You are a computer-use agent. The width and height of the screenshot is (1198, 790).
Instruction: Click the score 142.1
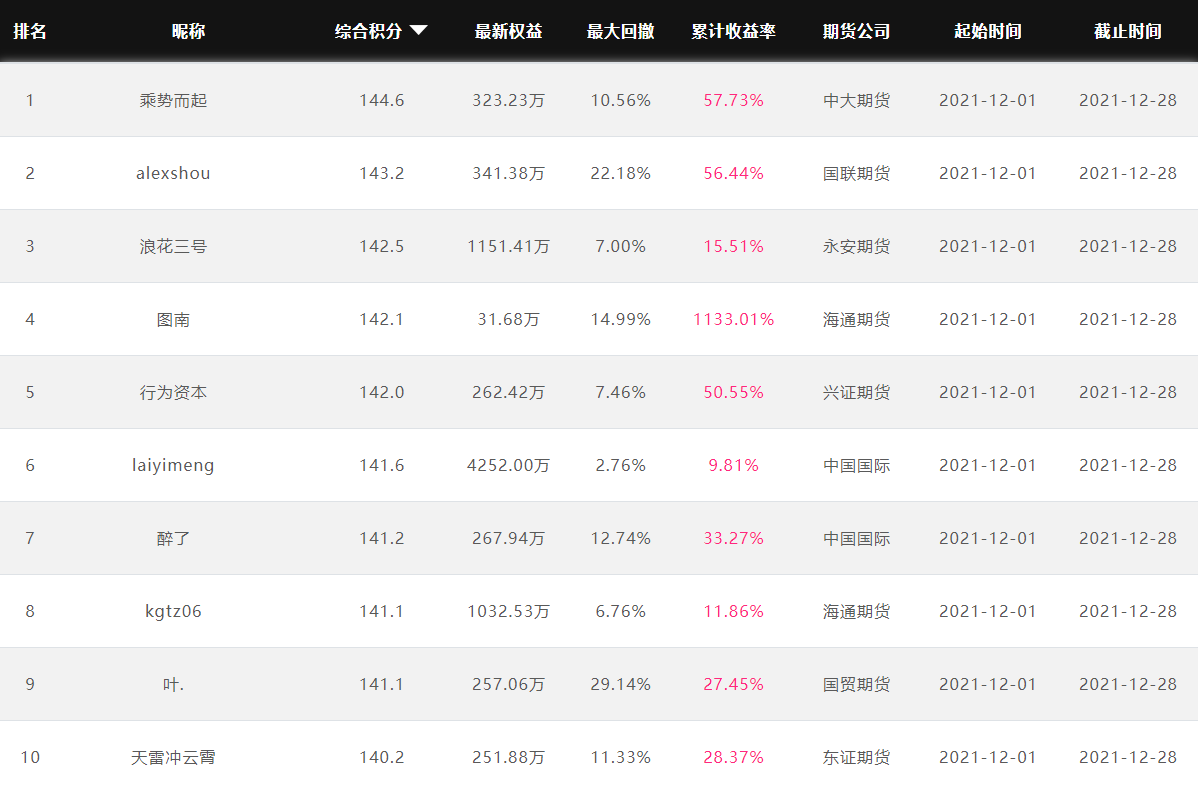coord(382,319)
